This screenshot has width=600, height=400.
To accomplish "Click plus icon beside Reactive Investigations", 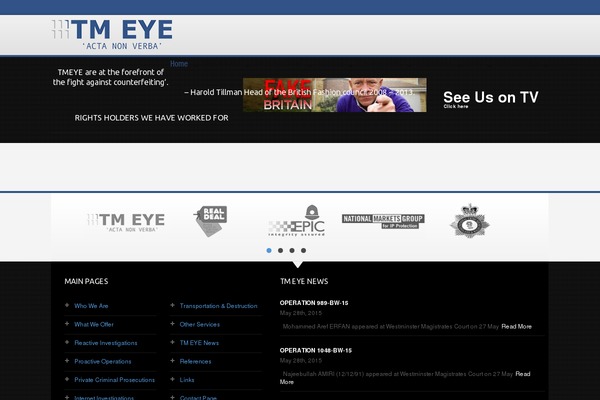I will (x=67, y=342).
